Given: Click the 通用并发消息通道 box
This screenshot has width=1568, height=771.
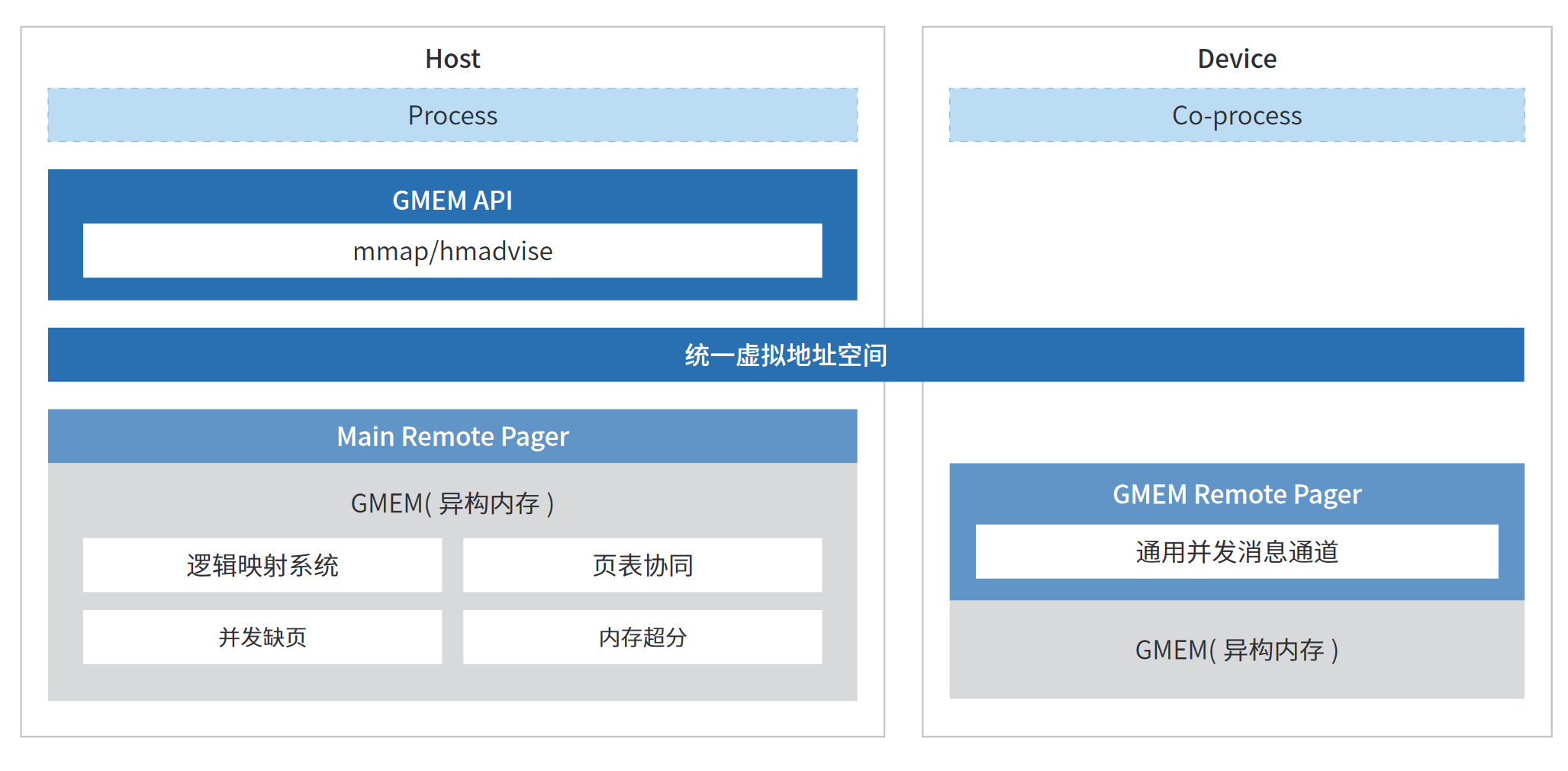Looking at the screenshot, I should 1237,553.
